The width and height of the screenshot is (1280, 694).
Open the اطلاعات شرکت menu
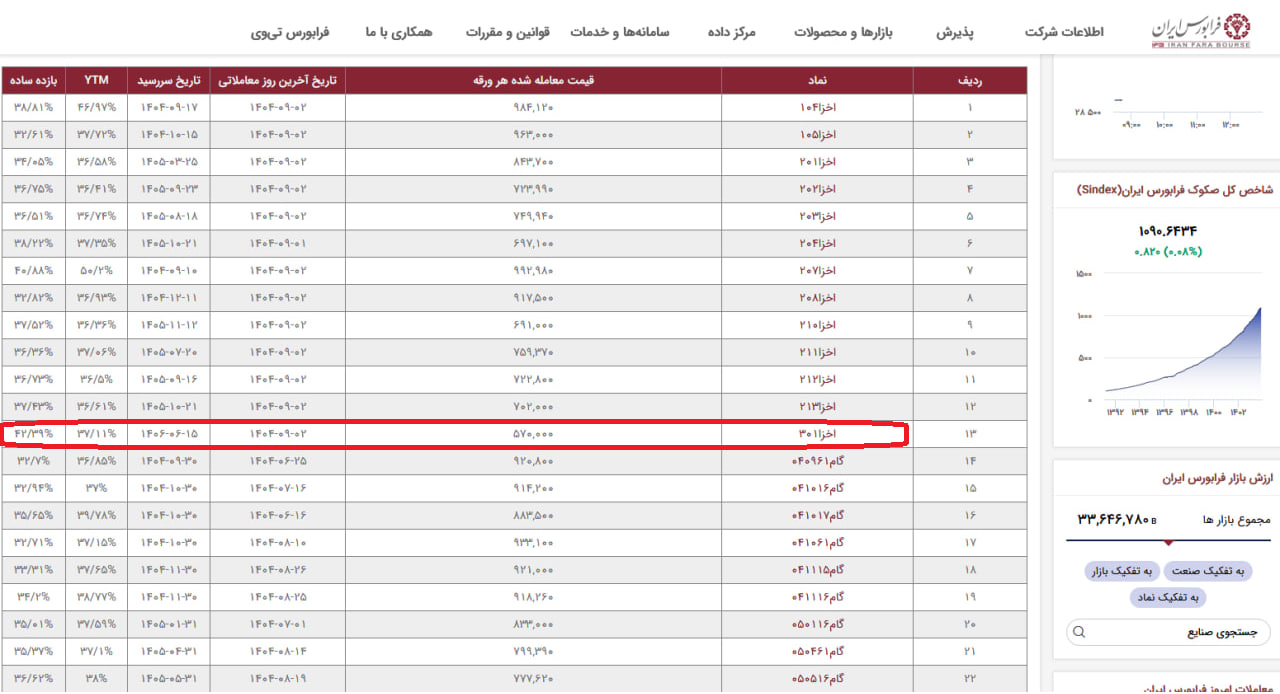click(x=1064, y=32)
